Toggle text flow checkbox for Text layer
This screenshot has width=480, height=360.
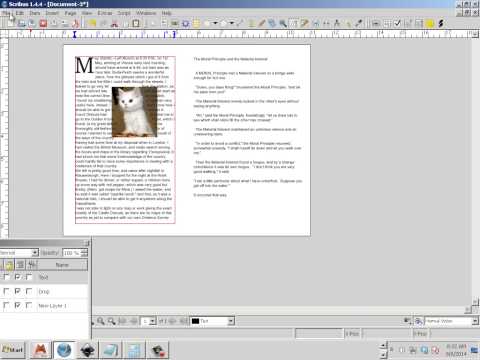18,277
